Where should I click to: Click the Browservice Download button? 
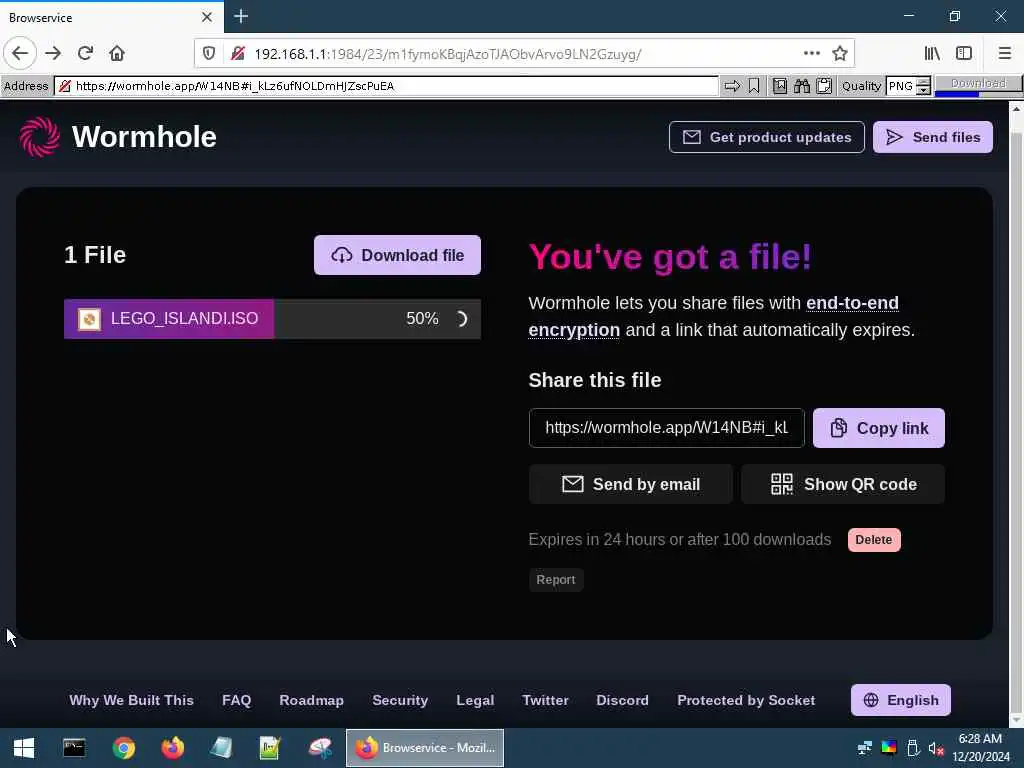978,84
